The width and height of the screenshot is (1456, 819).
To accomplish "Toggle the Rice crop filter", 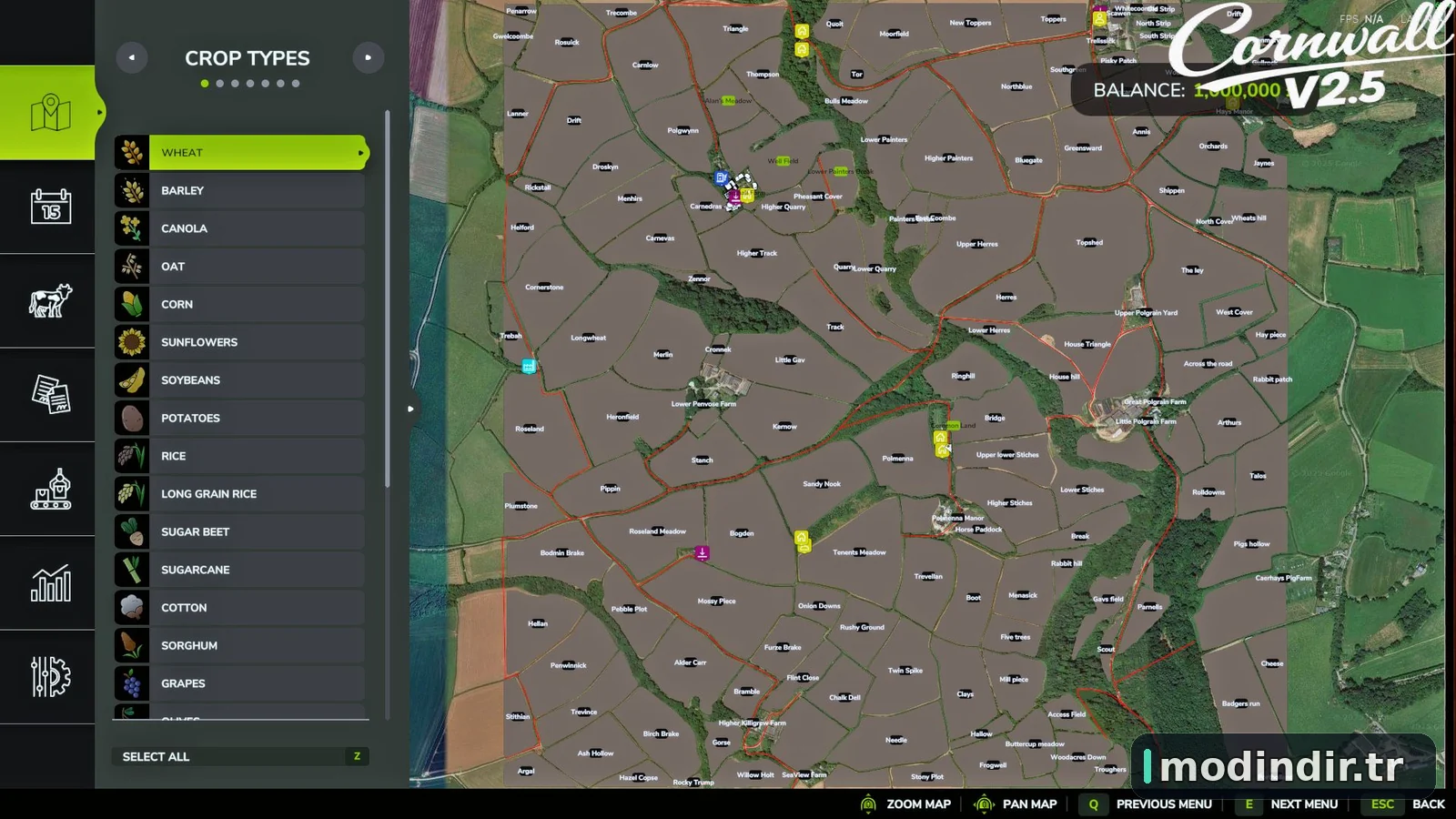I will pyautogui.click(x=239, y=456).
